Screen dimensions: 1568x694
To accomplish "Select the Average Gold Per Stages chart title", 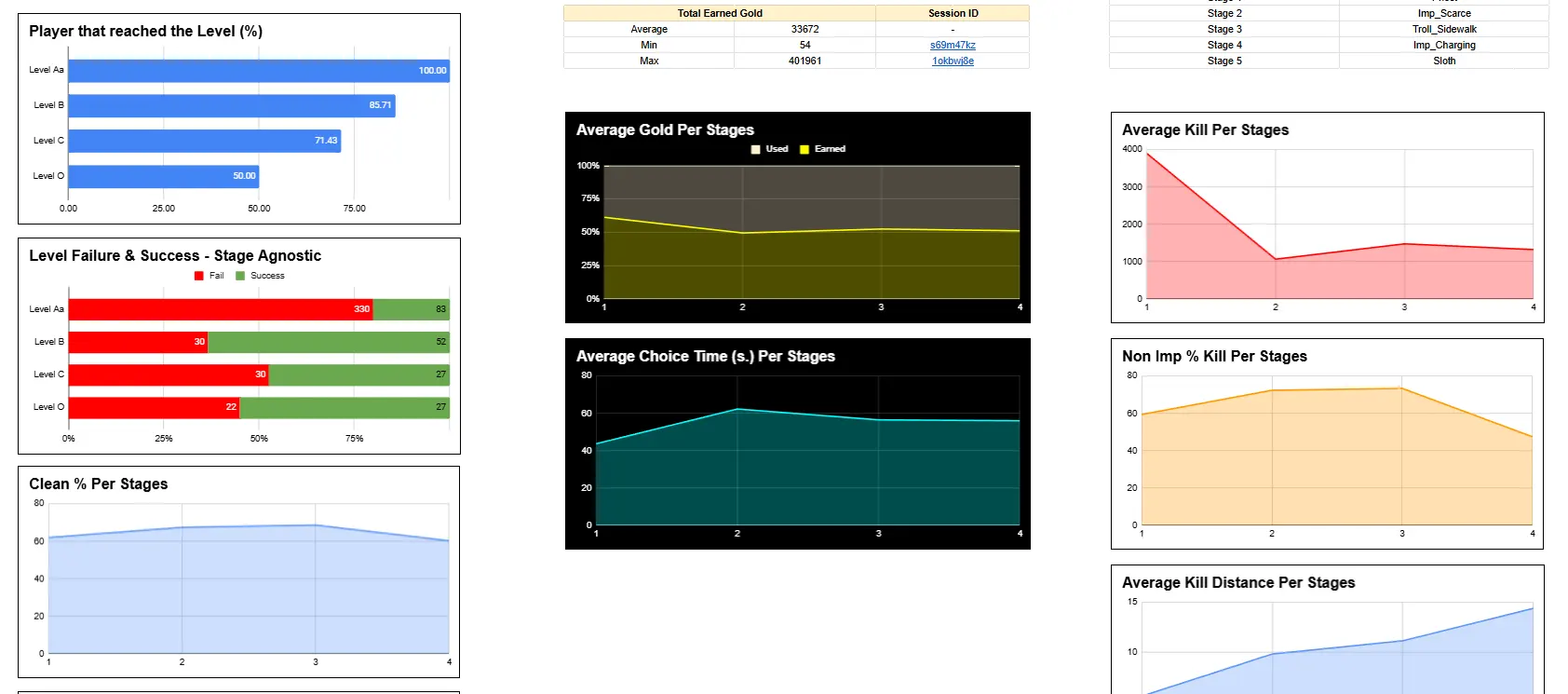I will pos(665,130).
